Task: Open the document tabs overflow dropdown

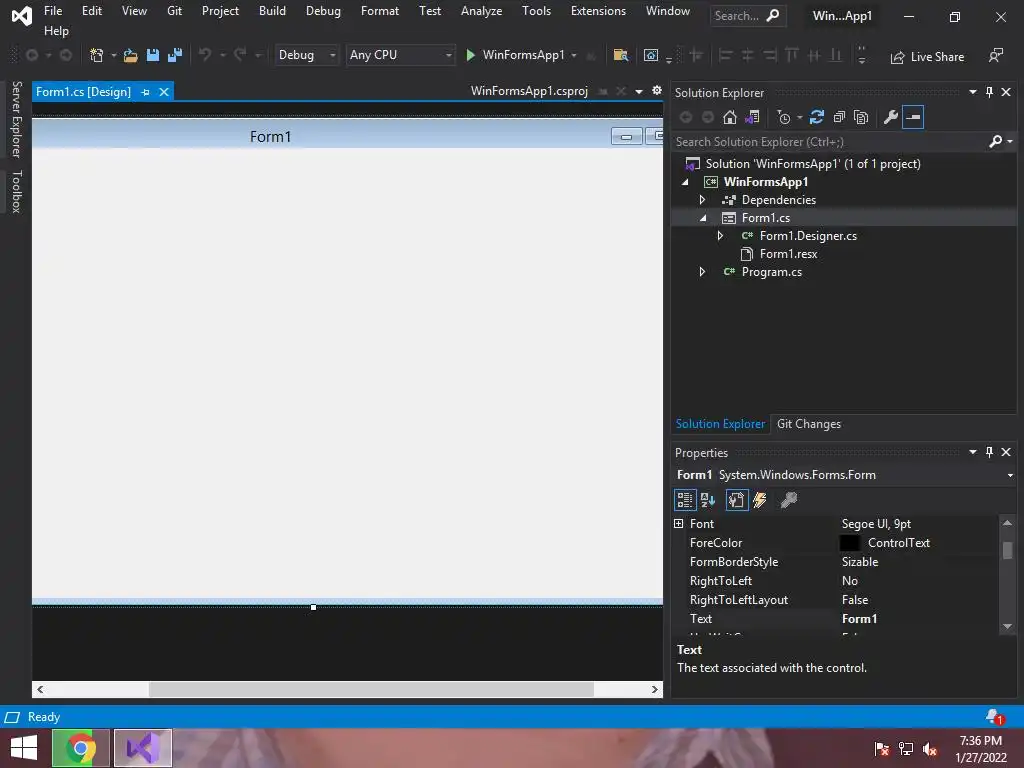Action: pyautogui.click(x=639, y=91)
